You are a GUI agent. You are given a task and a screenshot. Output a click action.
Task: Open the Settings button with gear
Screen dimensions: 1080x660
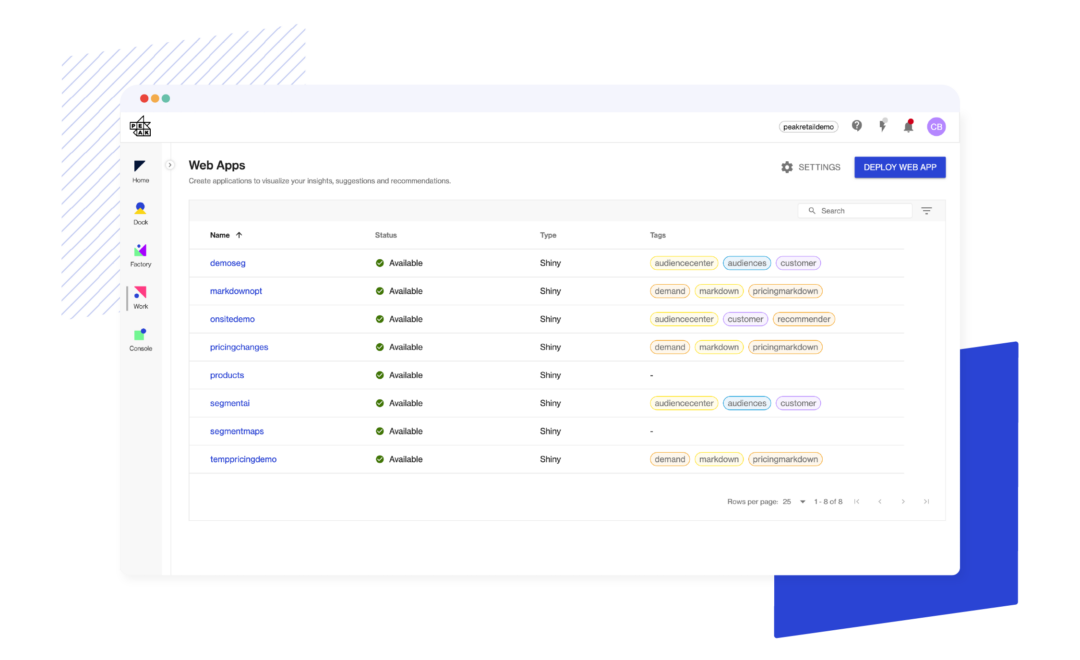pos(811,167)
